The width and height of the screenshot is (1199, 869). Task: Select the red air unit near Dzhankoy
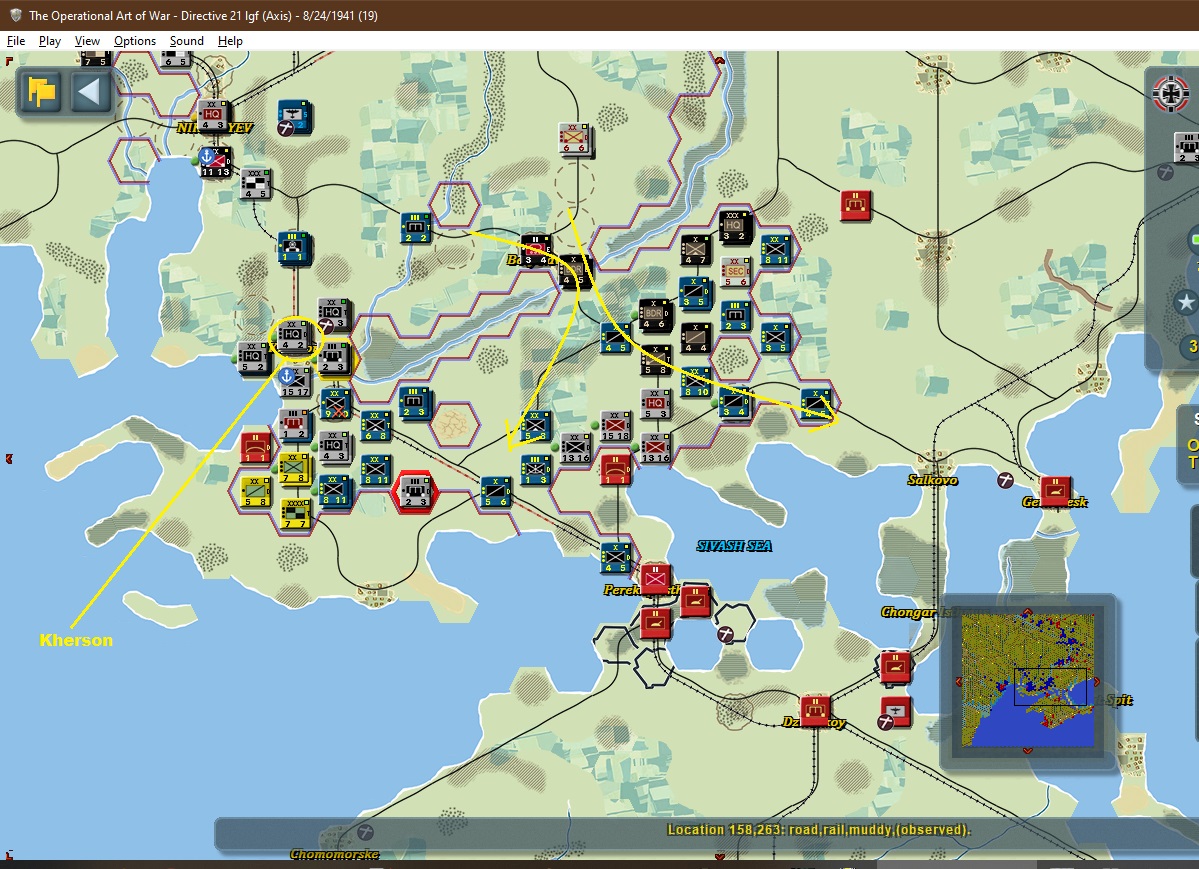(x=895, y=712)
